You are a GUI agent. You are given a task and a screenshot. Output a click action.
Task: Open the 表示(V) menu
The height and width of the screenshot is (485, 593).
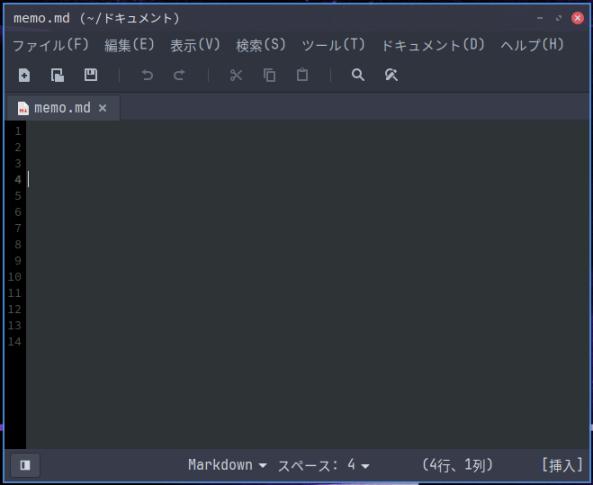pos(195,45)
